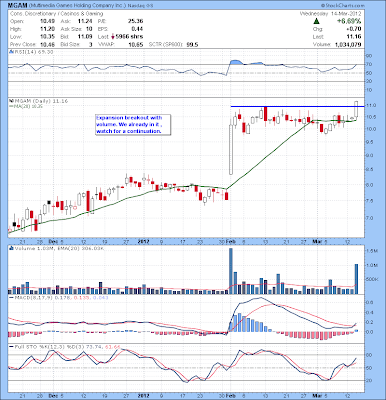Click the SCTR (SP600) 59.5 ranking
This screenshot has width=386, height=400.
(173, 44)
